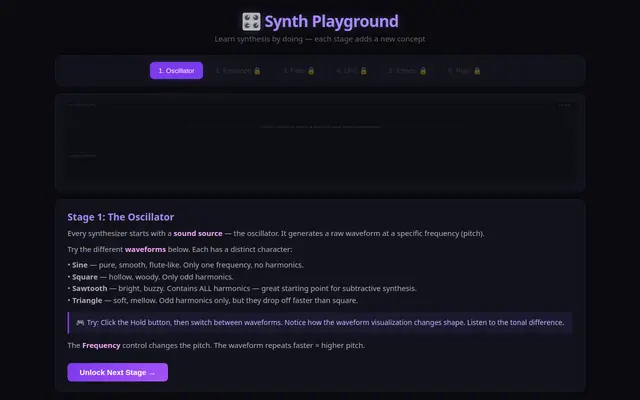Click the highlighted 'sound source' phrase
This screenshot has width=640, height=400.
click(198, 233)
